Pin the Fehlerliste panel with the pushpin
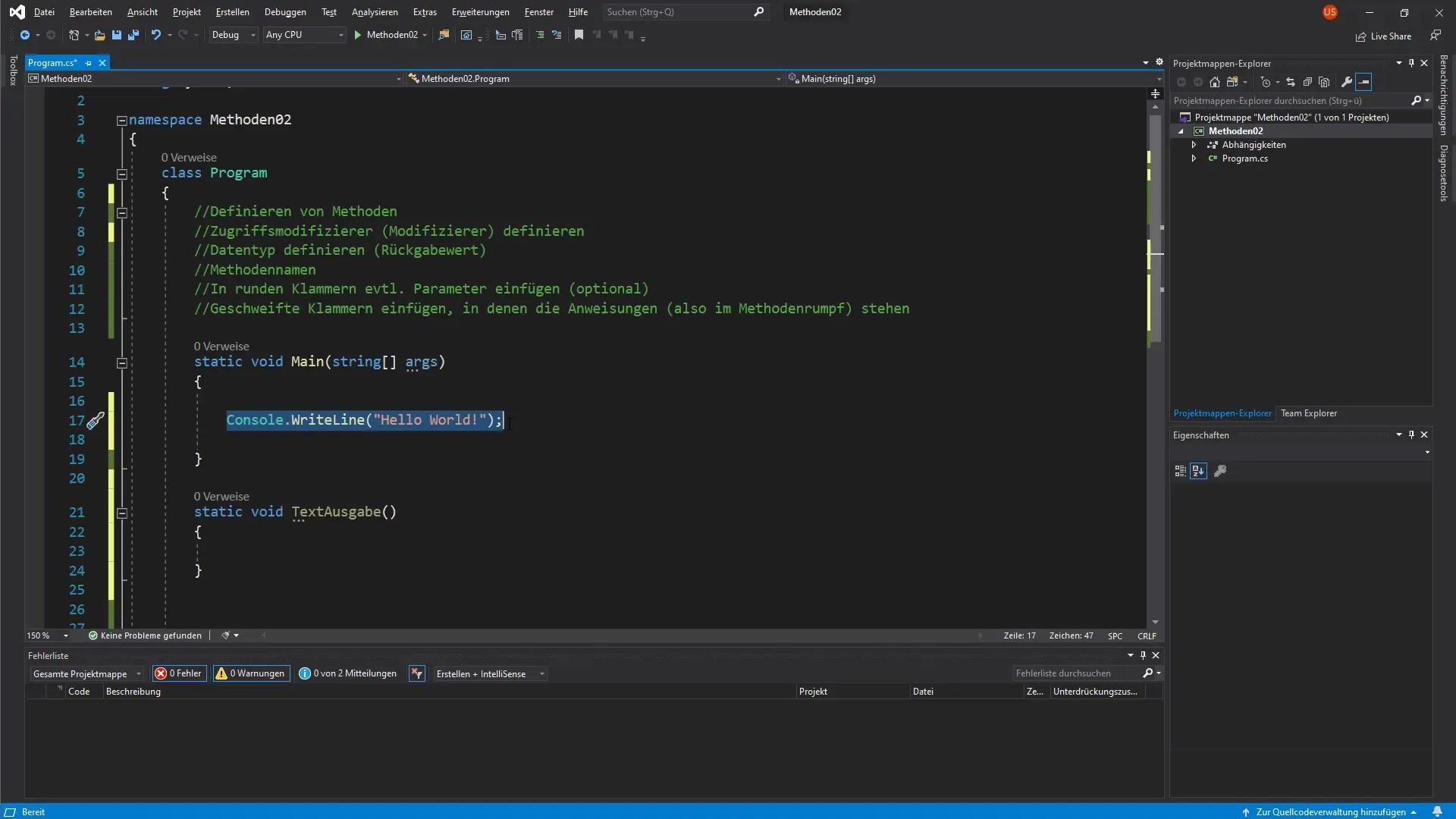Viewport: 1456px width, 819px height. [x=1144, y=655]
